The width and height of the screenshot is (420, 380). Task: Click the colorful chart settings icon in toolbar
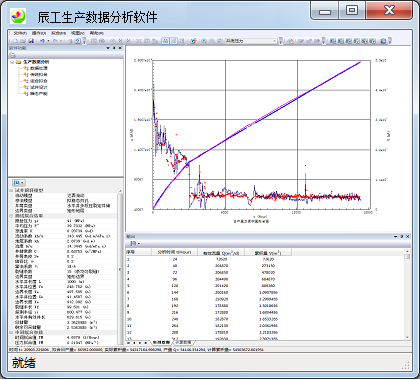[194, 41]
